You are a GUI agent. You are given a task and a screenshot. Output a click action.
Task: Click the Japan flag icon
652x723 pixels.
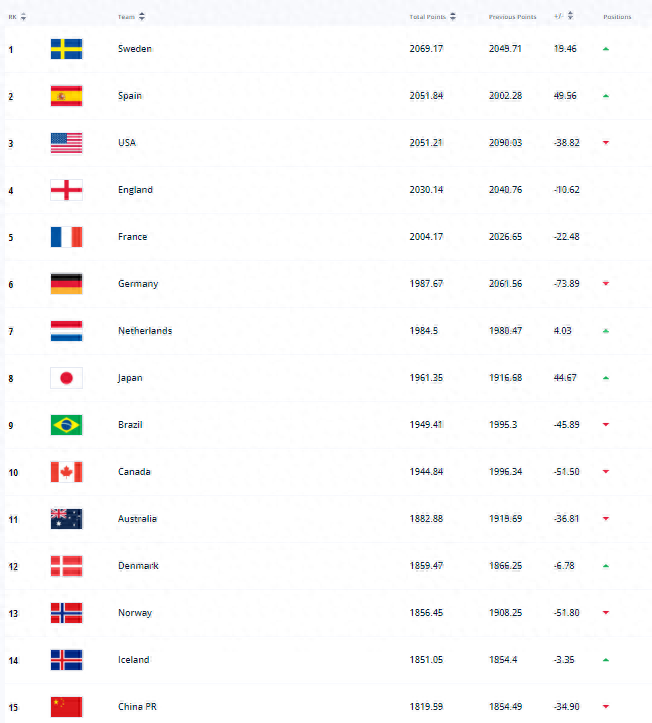pyautogui.click(x=66, y=378)
